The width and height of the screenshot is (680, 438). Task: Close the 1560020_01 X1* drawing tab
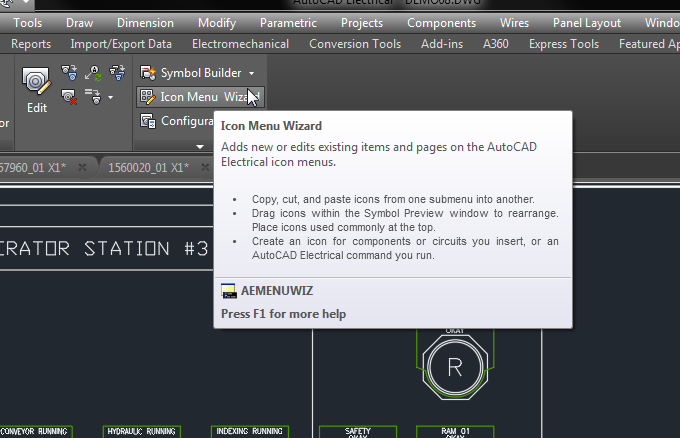click(x=205, y=167)
